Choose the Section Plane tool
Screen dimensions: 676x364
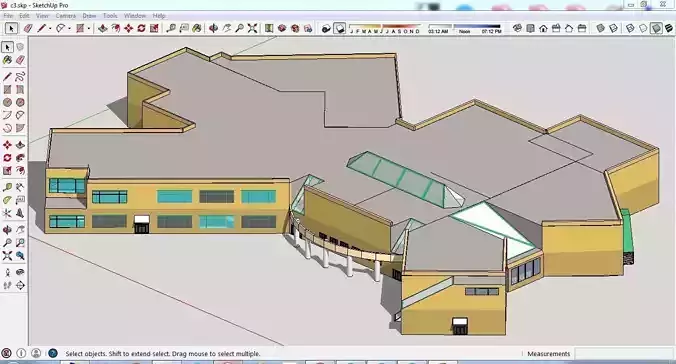coord(20,285)
